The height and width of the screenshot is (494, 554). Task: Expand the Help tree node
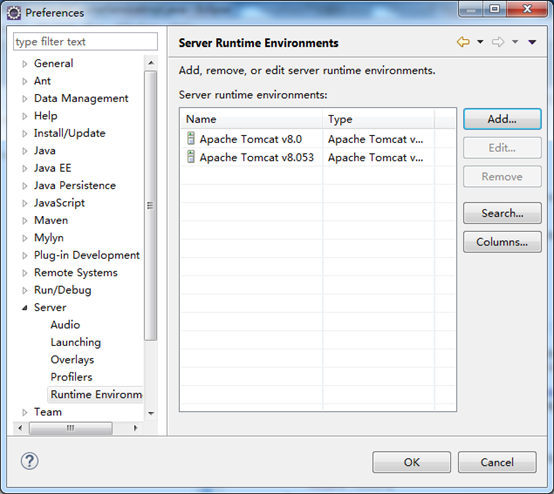(24, 116)
